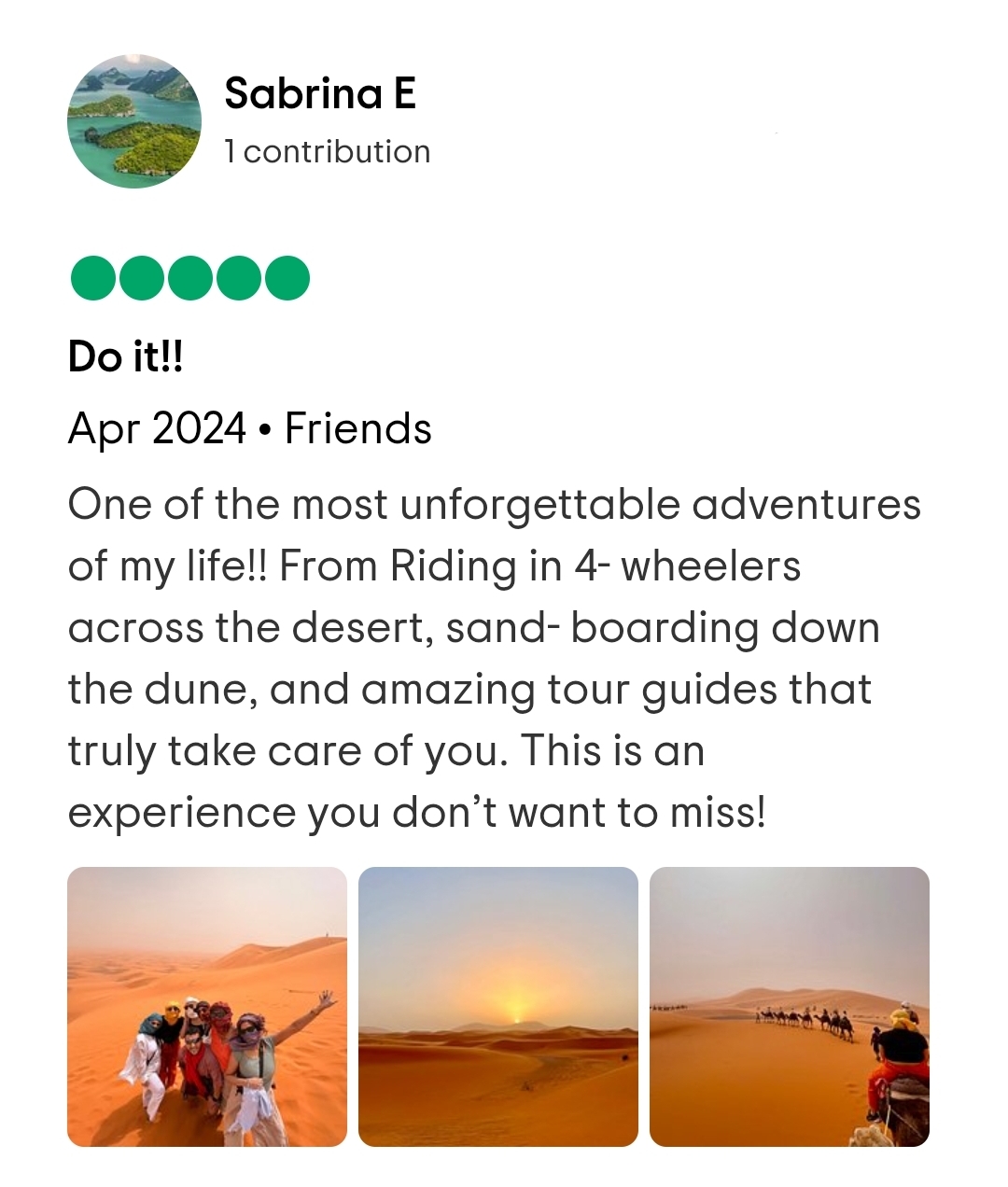Open the camel caravan photo
1008x1187 pixels.
click(x=790, y=1007)
